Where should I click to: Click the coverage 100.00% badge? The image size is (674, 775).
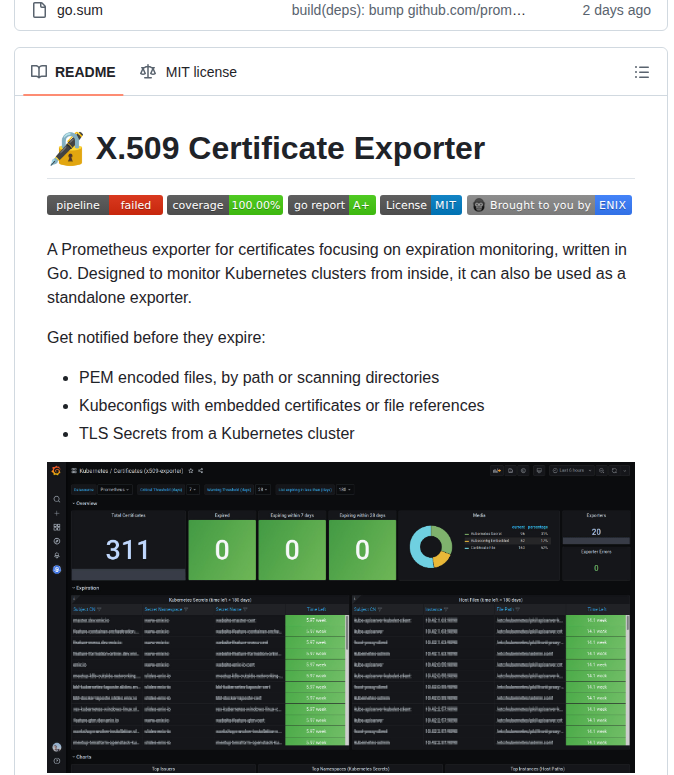(225, 205)
